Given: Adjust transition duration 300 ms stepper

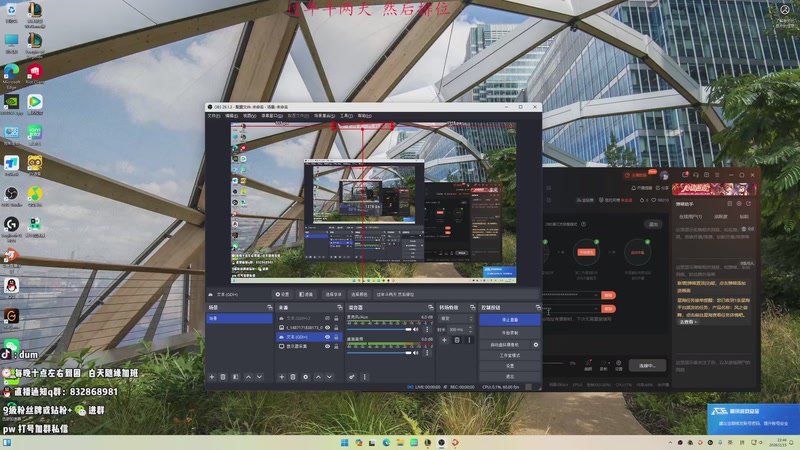Looking at the screenshot, I should 469,328.
